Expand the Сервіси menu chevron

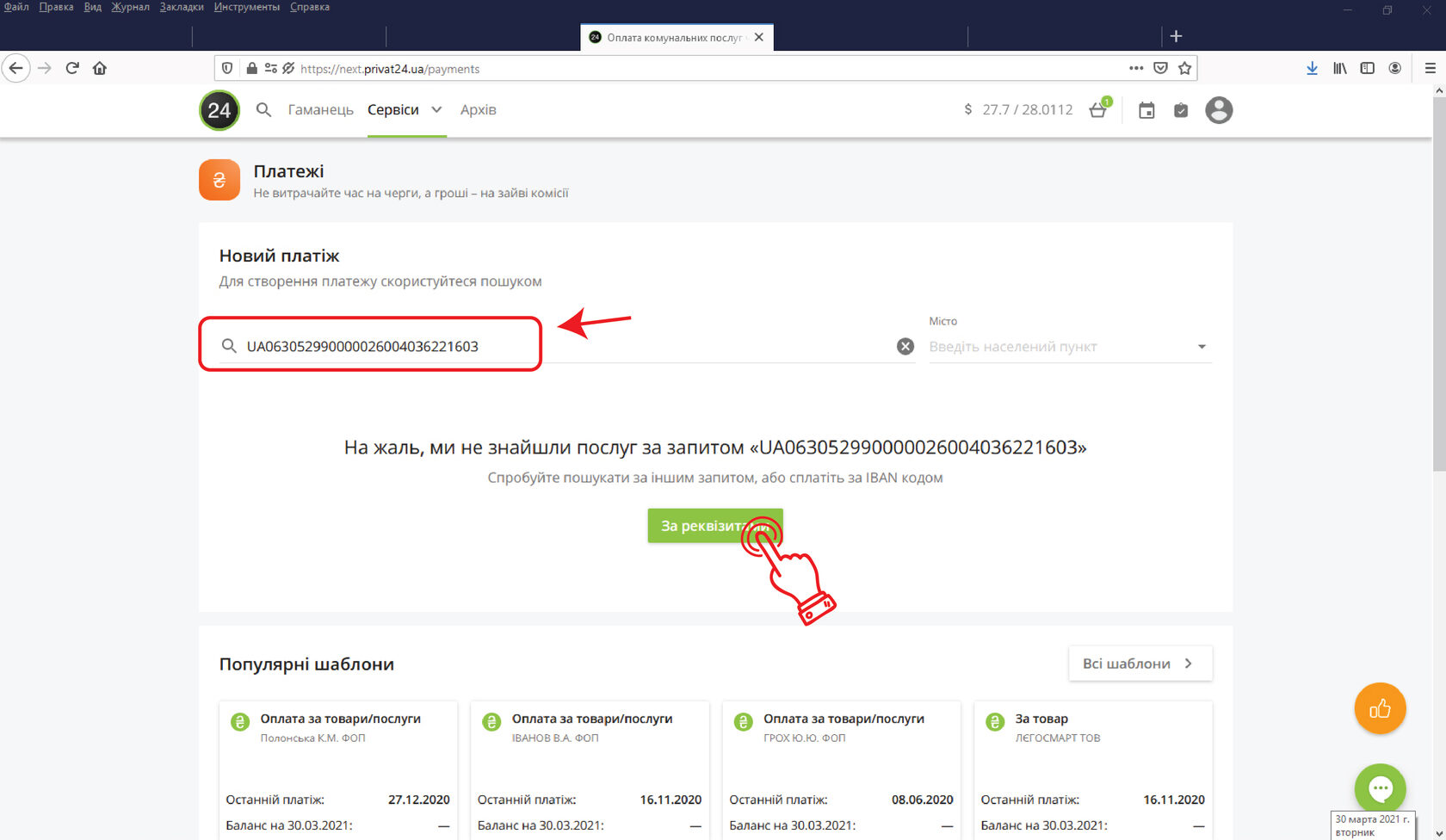pos(436,110)
